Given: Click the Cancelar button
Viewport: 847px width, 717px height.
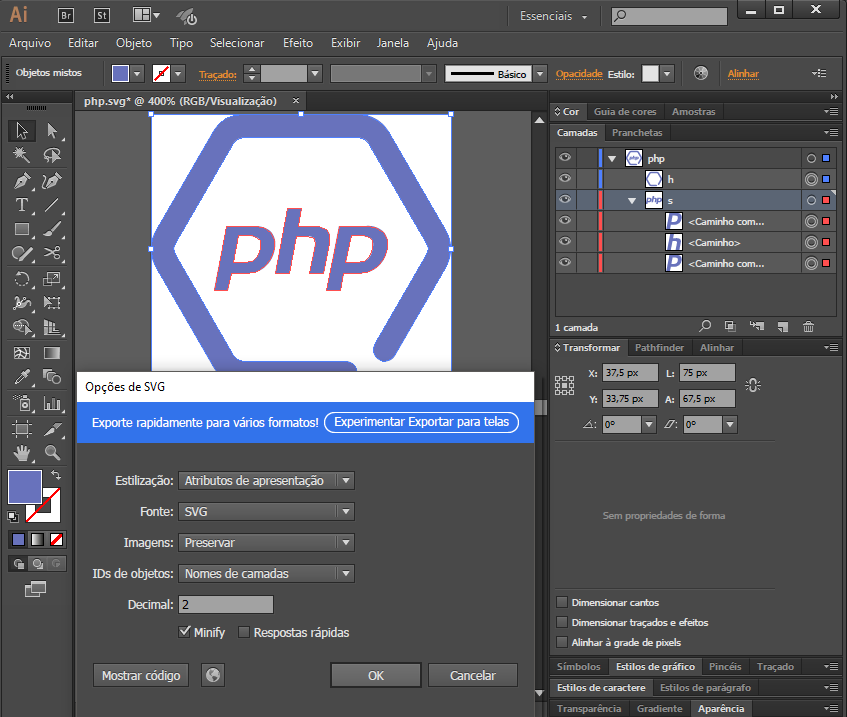Looking at the screenshot, I should (x=473, y=675).
